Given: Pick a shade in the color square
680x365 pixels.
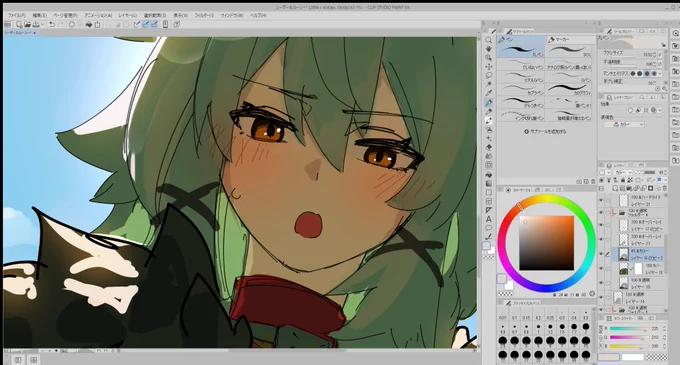Looking at the screenshot, I should pyautogui.click(x=546, y=243).
